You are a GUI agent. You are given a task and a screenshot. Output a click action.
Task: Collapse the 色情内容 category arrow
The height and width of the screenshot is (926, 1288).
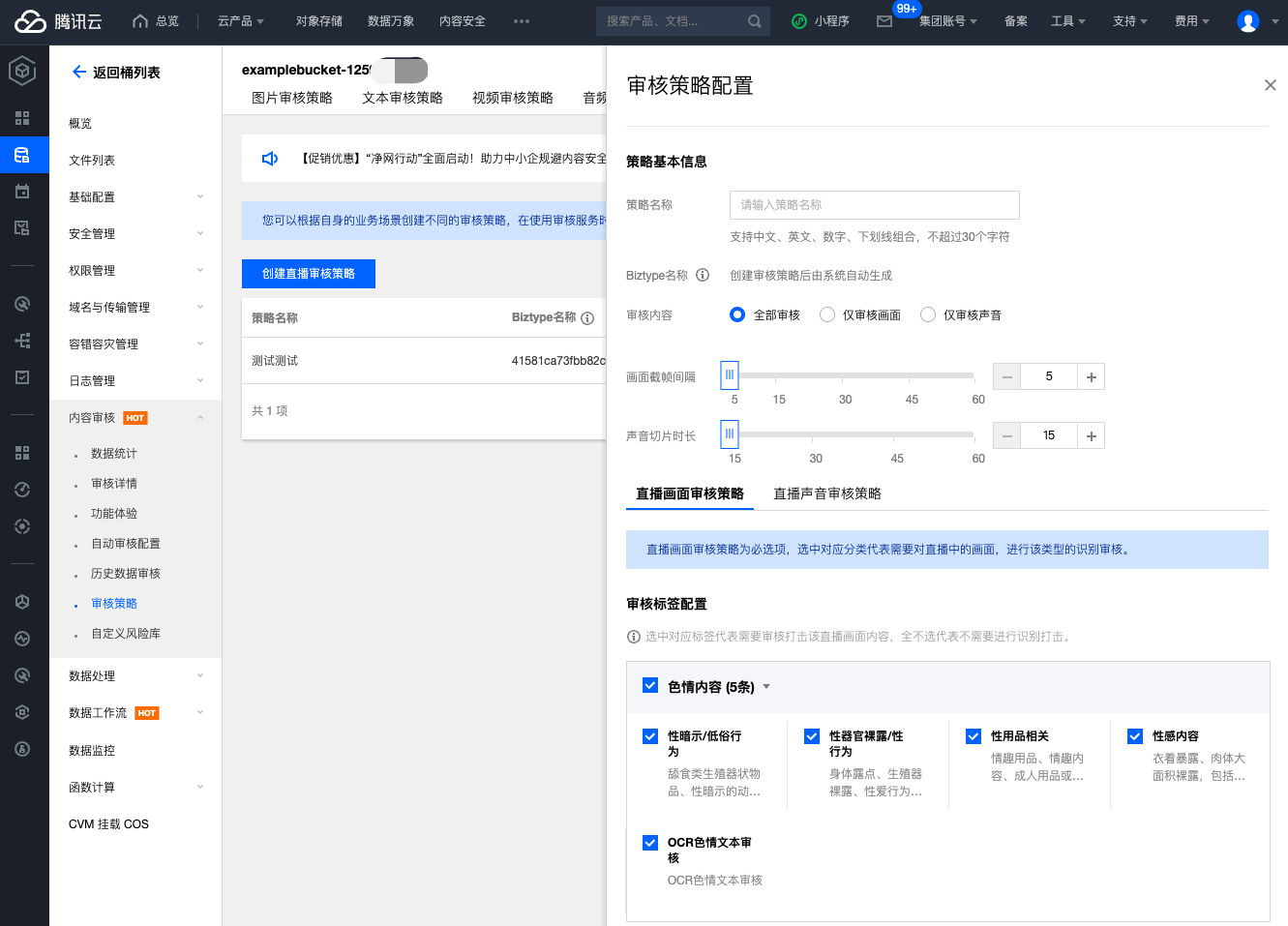coord(766,687)
